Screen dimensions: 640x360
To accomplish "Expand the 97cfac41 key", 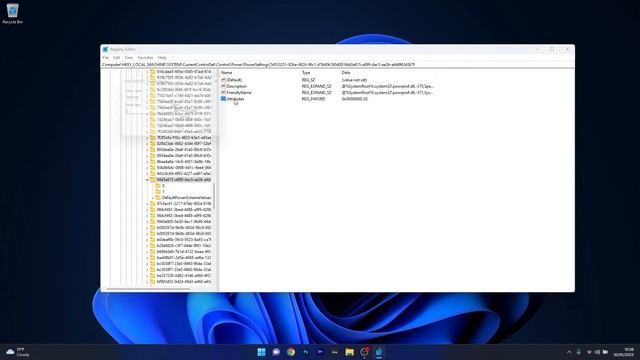I will pyautogui.click(x=147, y=203).
